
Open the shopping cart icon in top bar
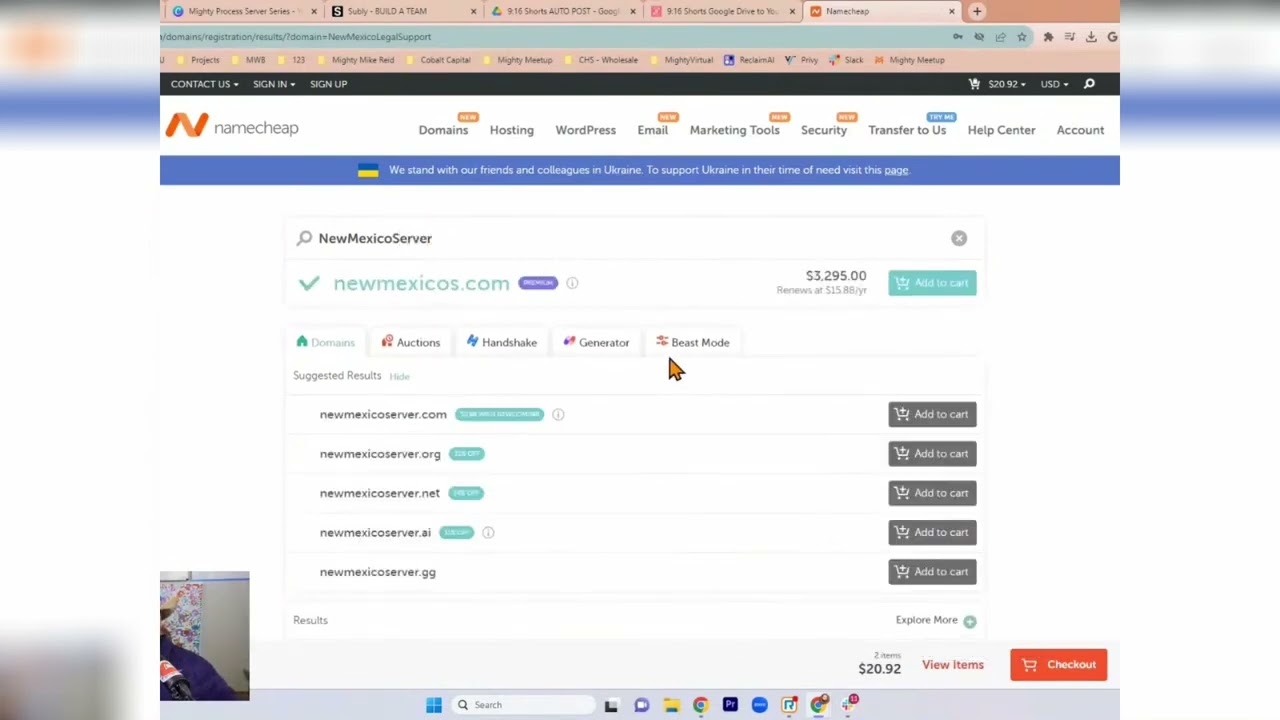(975, 84)
